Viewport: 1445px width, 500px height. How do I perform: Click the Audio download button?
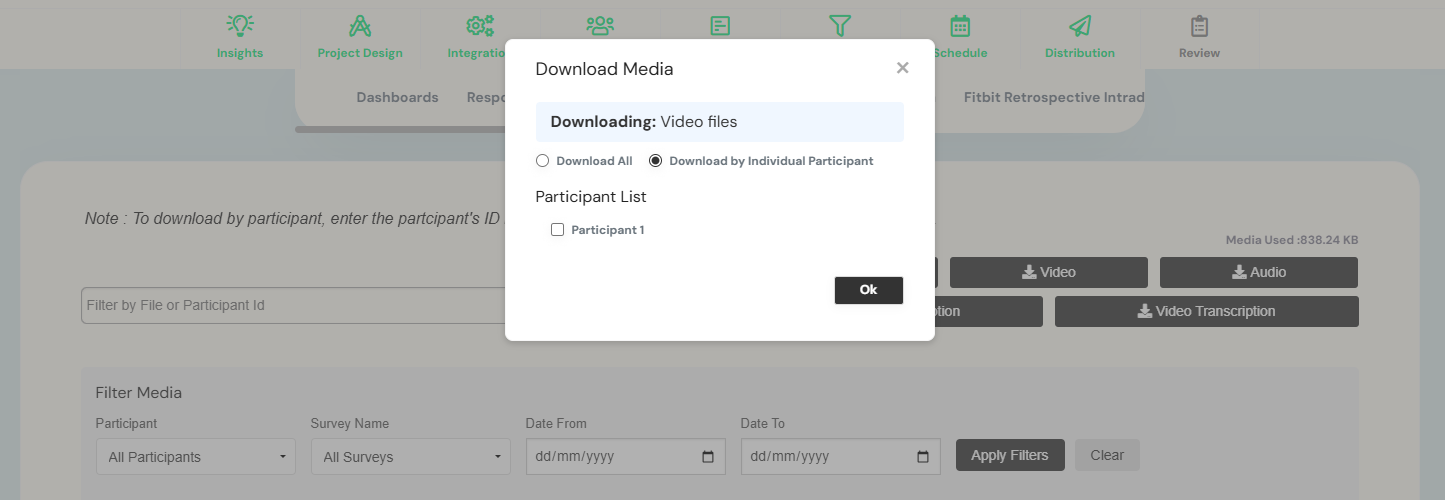pyautogui.click(x=1259, y=272)
